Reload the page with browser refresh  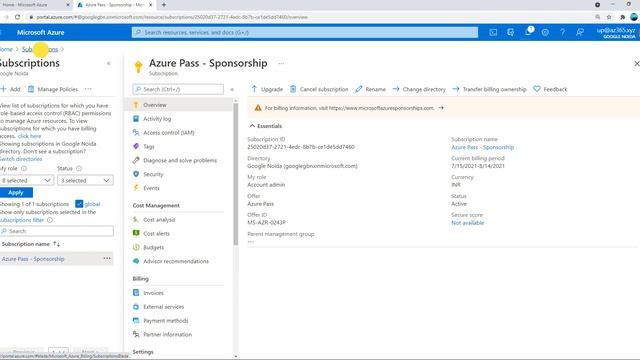(x=18, y=17)
